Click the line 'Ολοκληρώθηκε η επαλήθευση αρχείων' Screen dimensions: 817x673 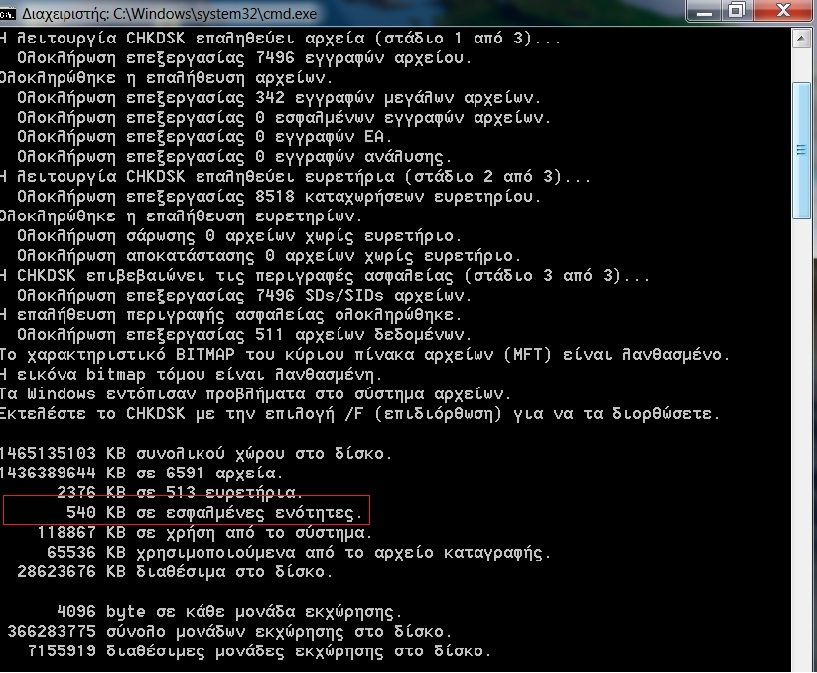166,78
